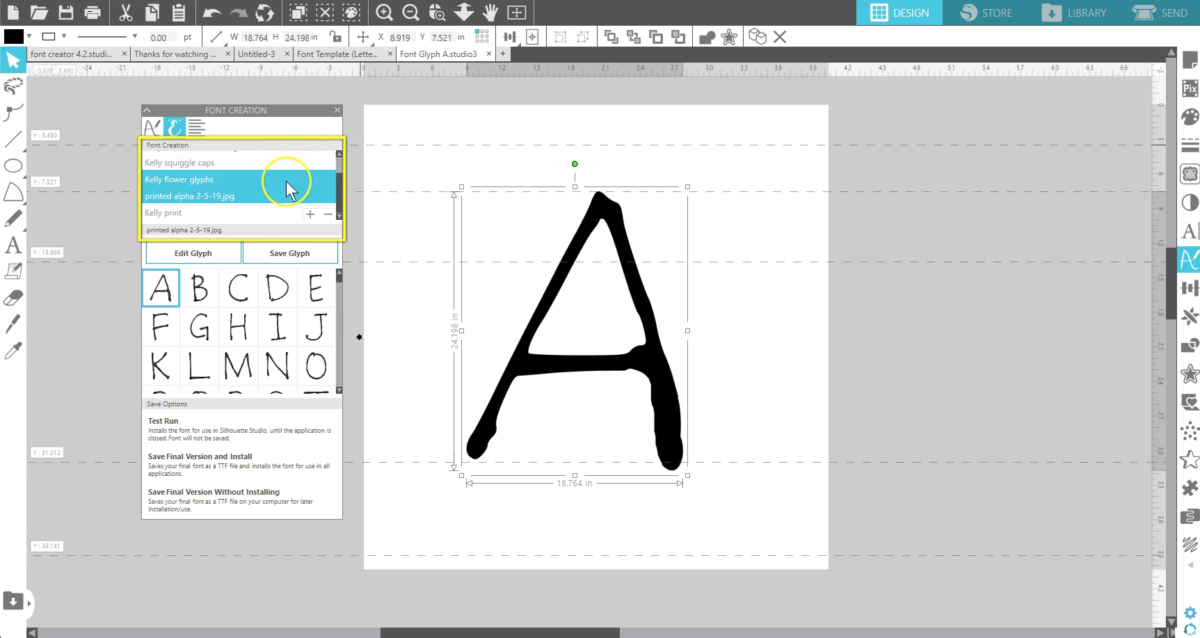Paste using the clipboard icon

178,13
